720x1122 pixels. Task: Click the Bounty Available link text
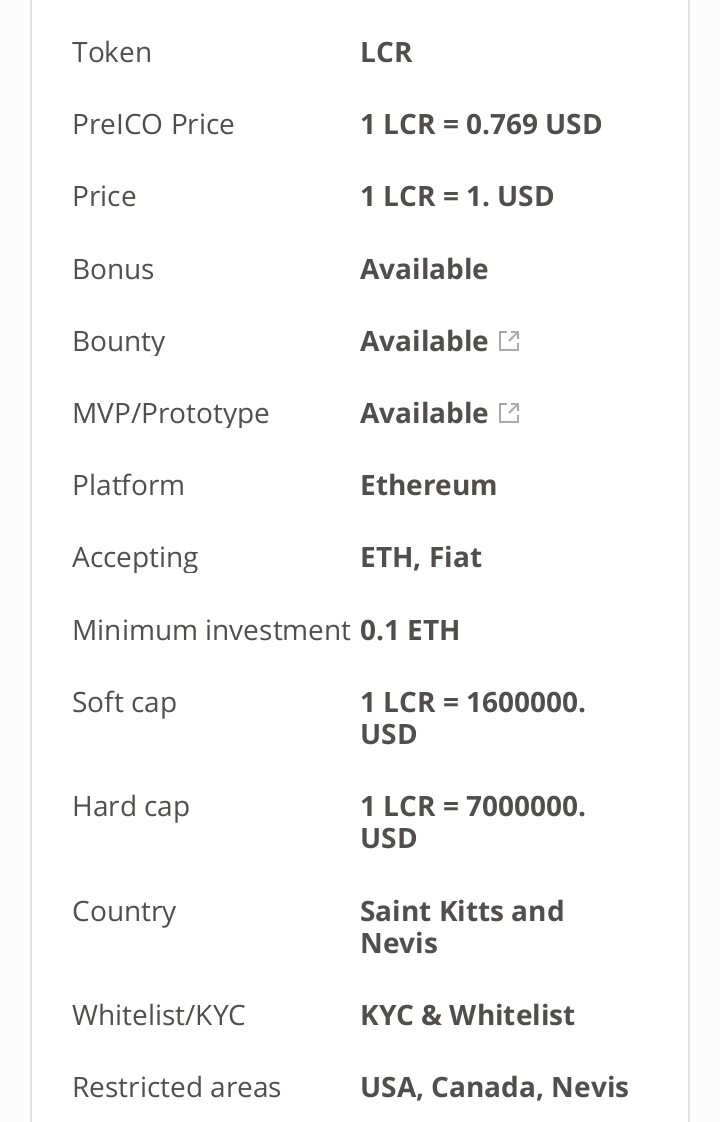coord(424,341)
